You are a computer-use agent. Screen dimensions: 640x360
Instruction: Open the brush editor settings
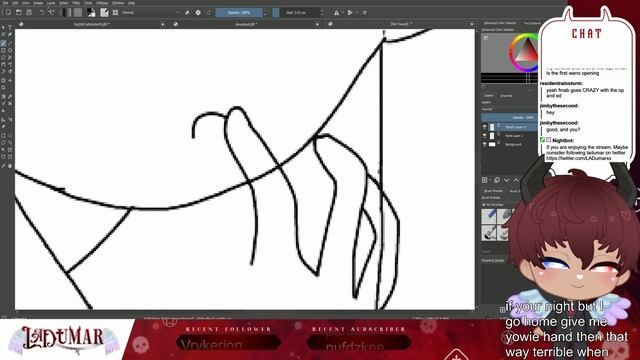(x=104, y=13)
